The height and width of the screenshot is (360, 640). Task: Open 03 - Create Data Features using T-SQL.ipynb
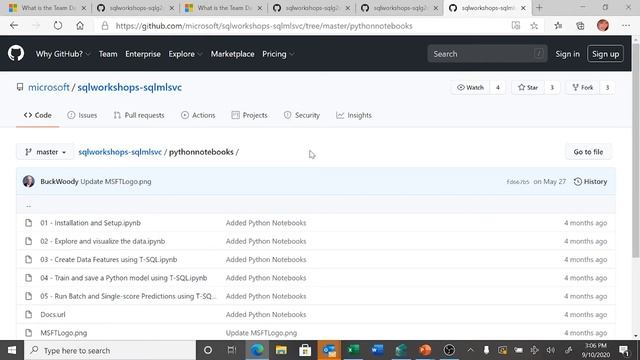click(109, 260)
